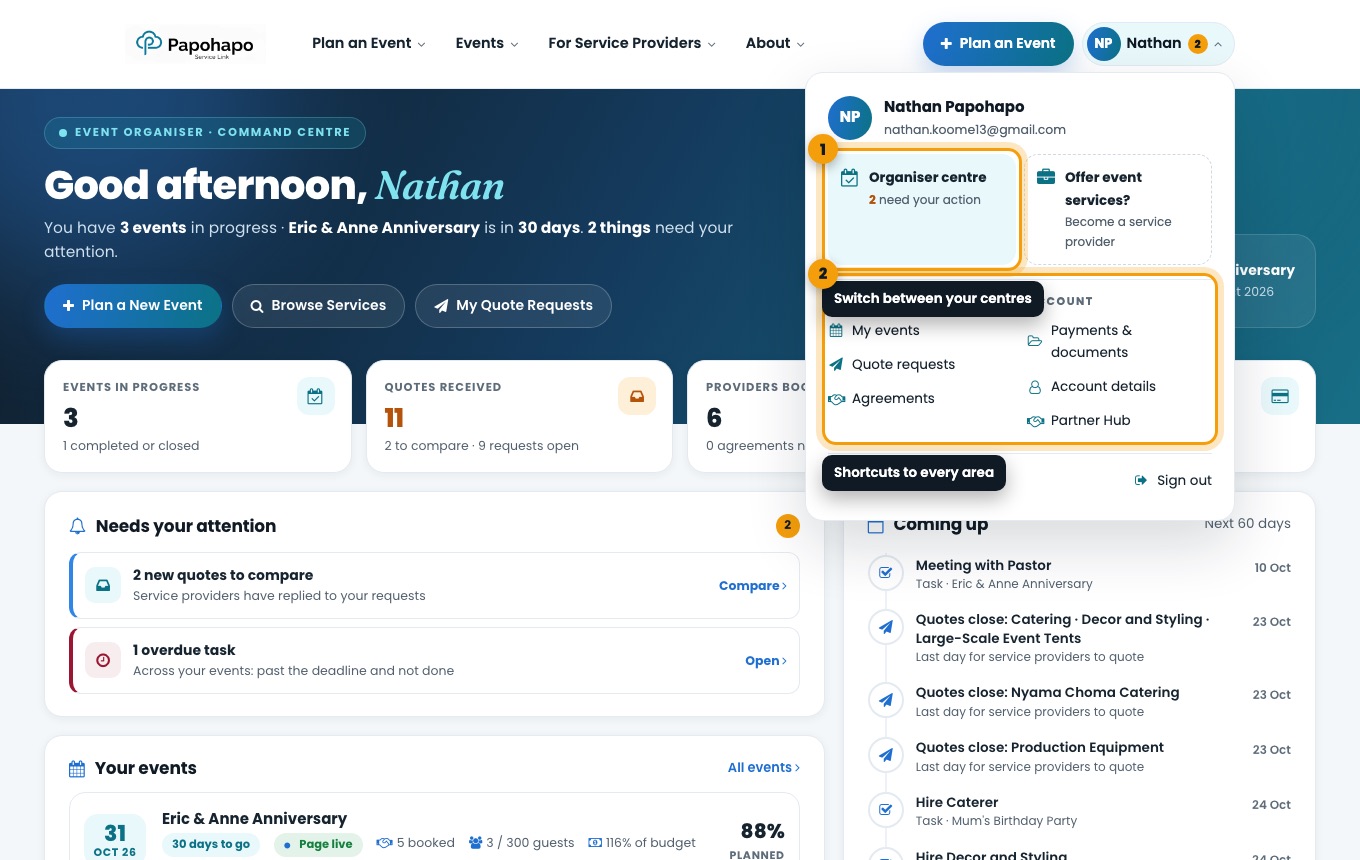Click Plan a New Event button
The image size is (1360, 860).
click(133, 306)
